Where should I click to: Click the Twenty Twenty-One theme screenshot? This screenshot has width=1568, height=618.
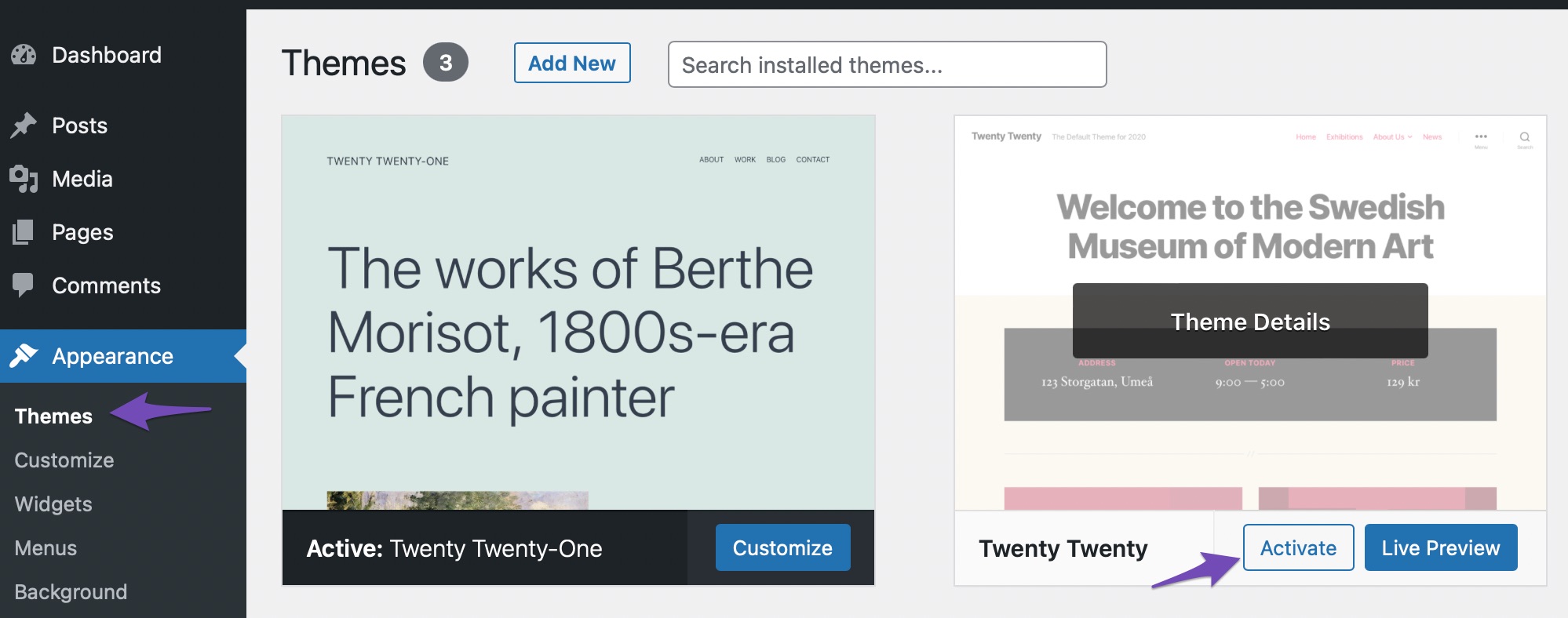click(x=578, y=312)
